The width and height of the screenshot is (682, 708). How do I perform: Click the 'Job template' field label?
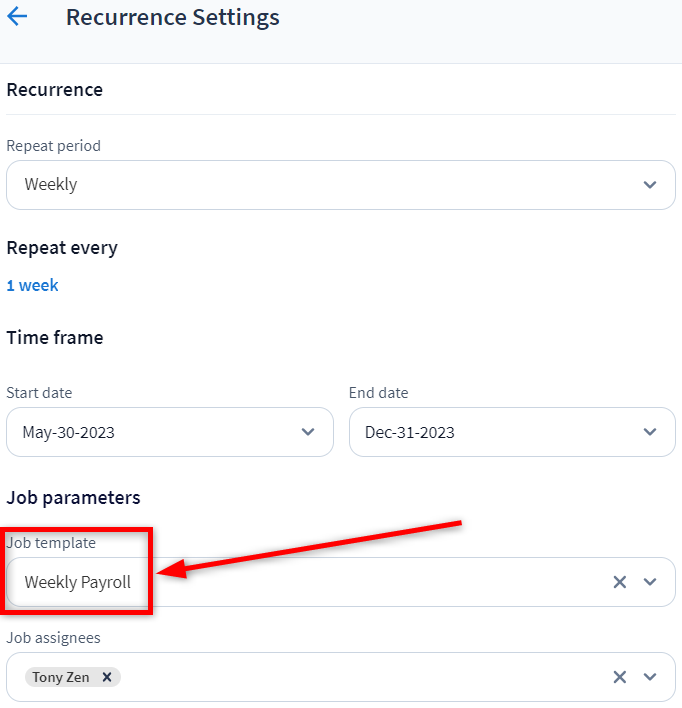point(51,543)
